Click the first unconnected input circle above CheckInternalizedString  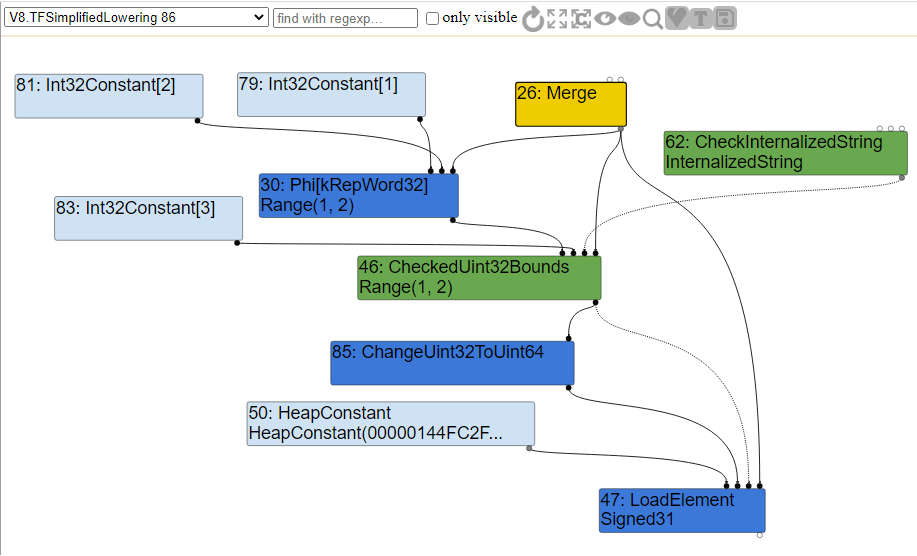coord(880,128)
